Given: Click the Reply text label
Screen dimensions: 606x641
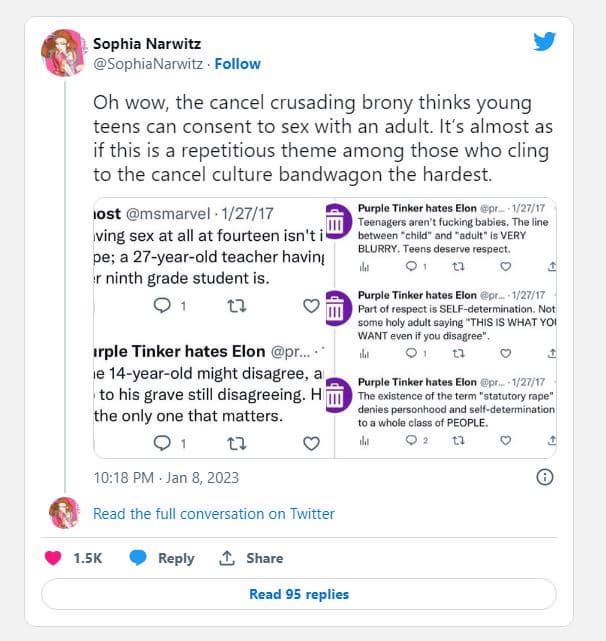Looking at the screenshot, I should point(176,558).
